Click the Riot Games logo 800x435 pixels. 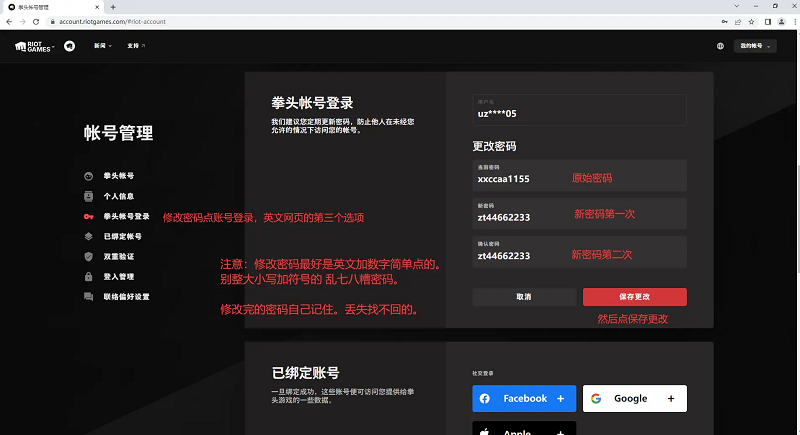(34, 46)
